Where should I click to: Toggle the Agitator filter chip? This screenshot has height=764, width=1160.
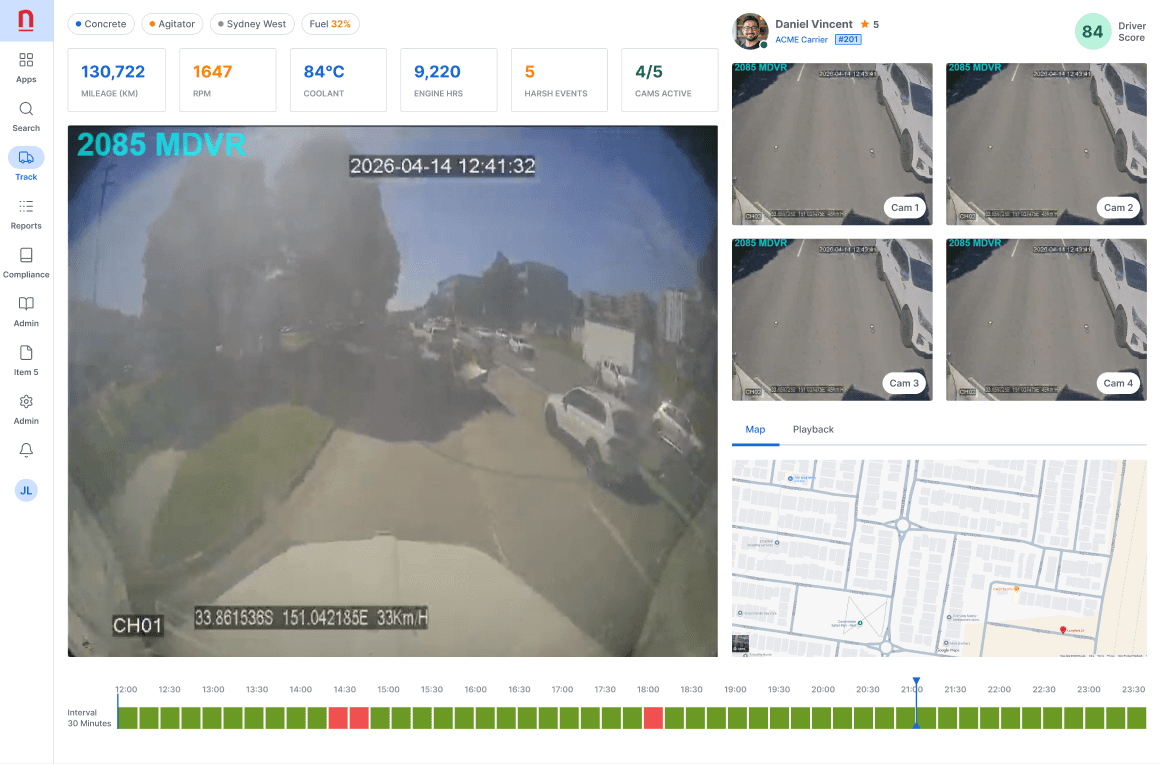(169, 23)
